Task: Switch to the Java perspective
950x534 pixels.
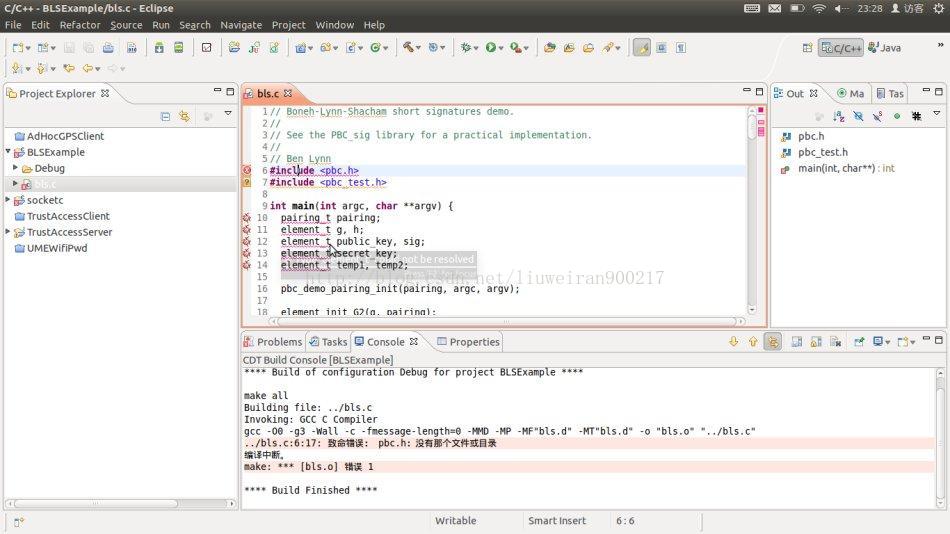Action: 885,48
